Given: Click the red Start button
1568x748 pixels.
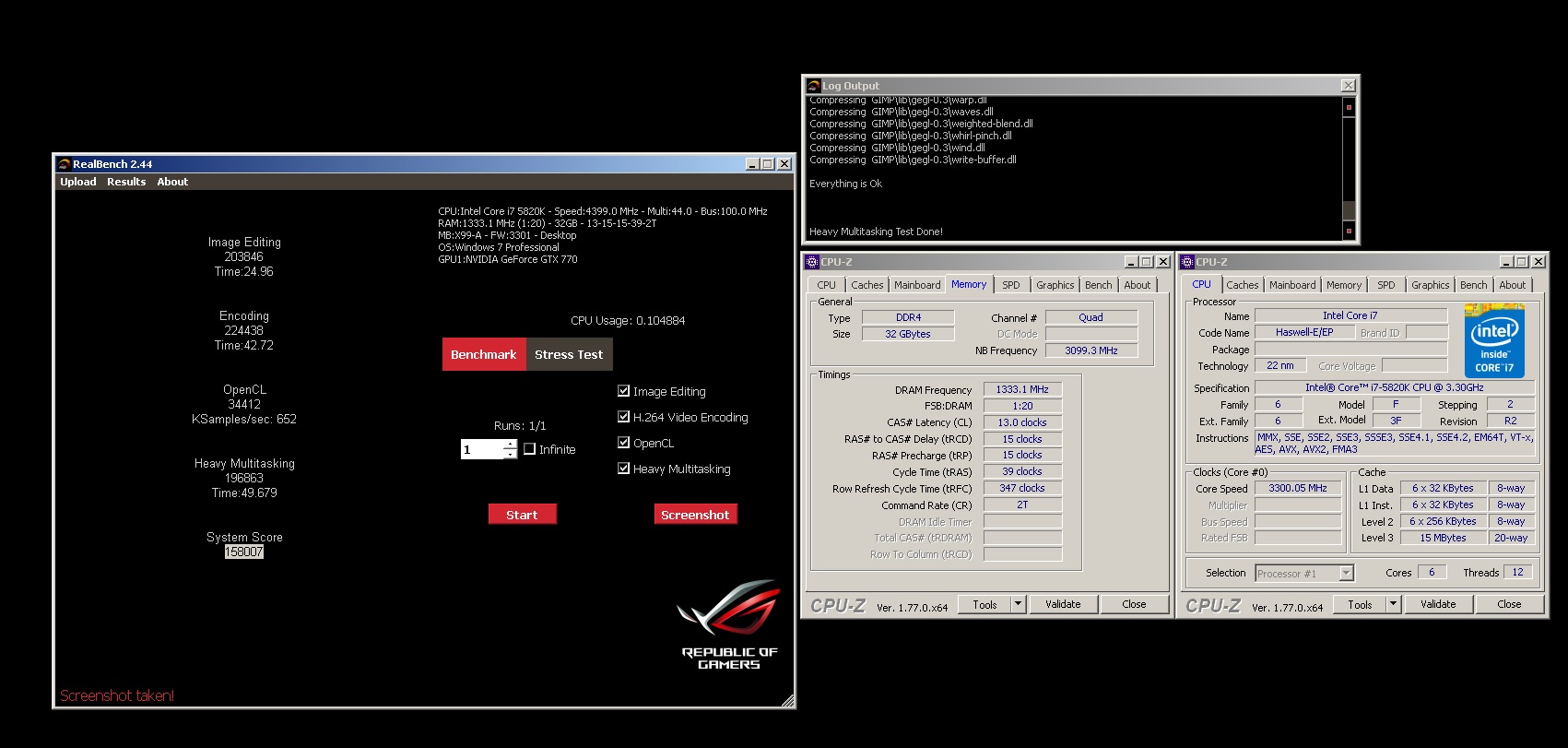Looking at the screenshot, I should pos(522,515).
